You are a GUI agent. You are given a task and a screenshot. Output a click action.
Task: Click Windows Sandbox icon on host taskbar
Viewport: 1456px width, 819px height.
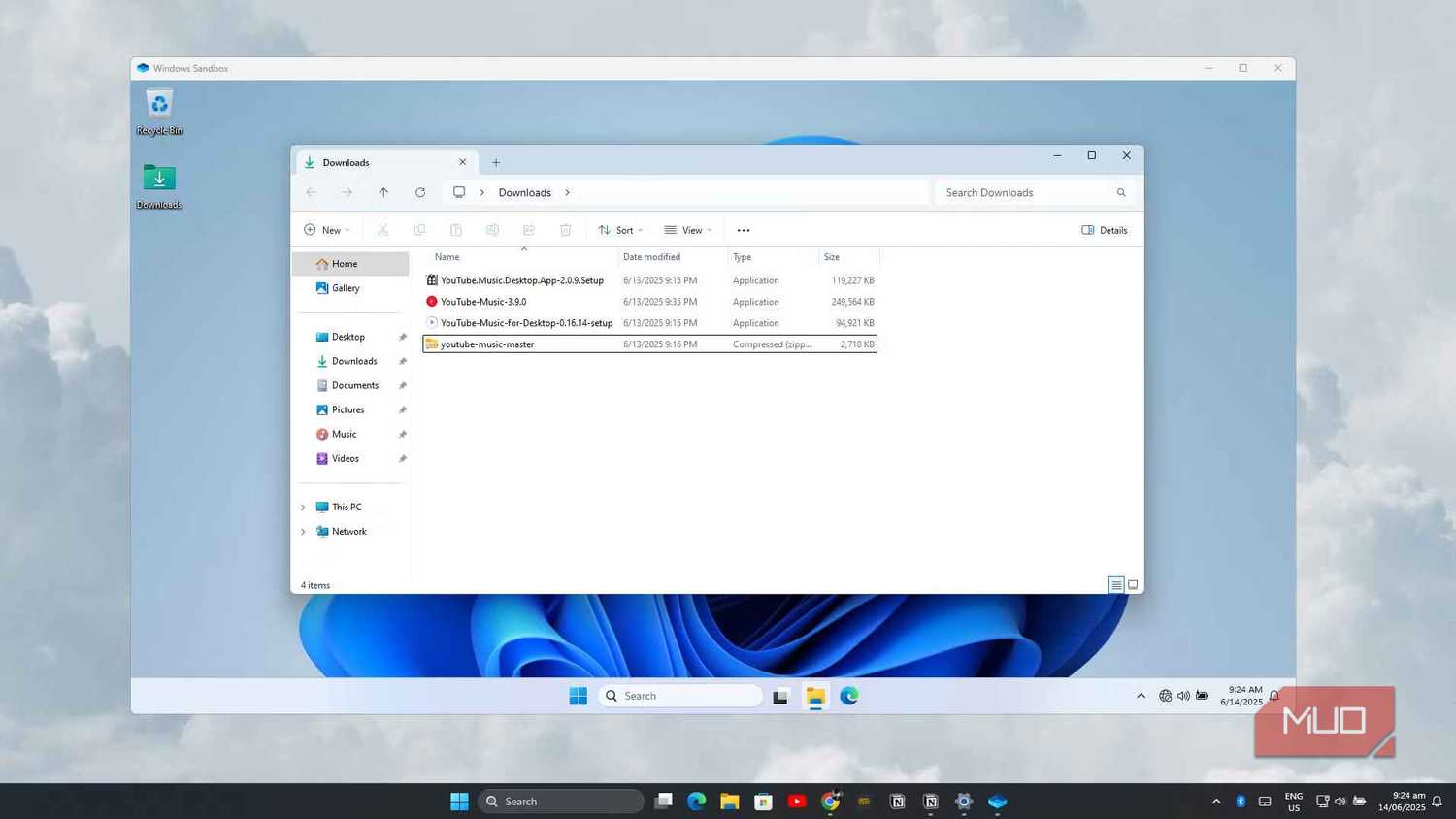click(998, 802)
